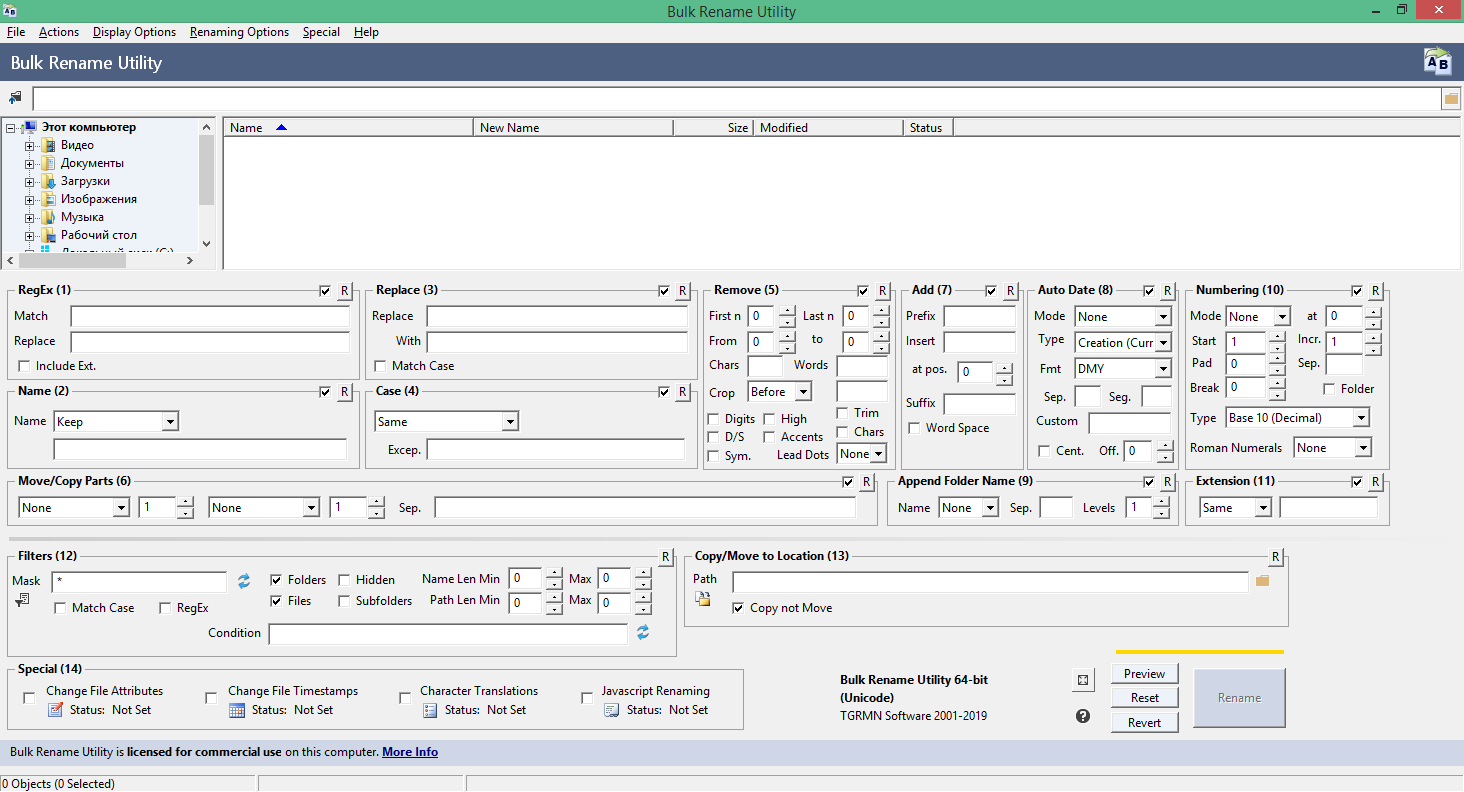1464x792 pixels.
Task: Open the Renaming Options menu
Action: 239,32
